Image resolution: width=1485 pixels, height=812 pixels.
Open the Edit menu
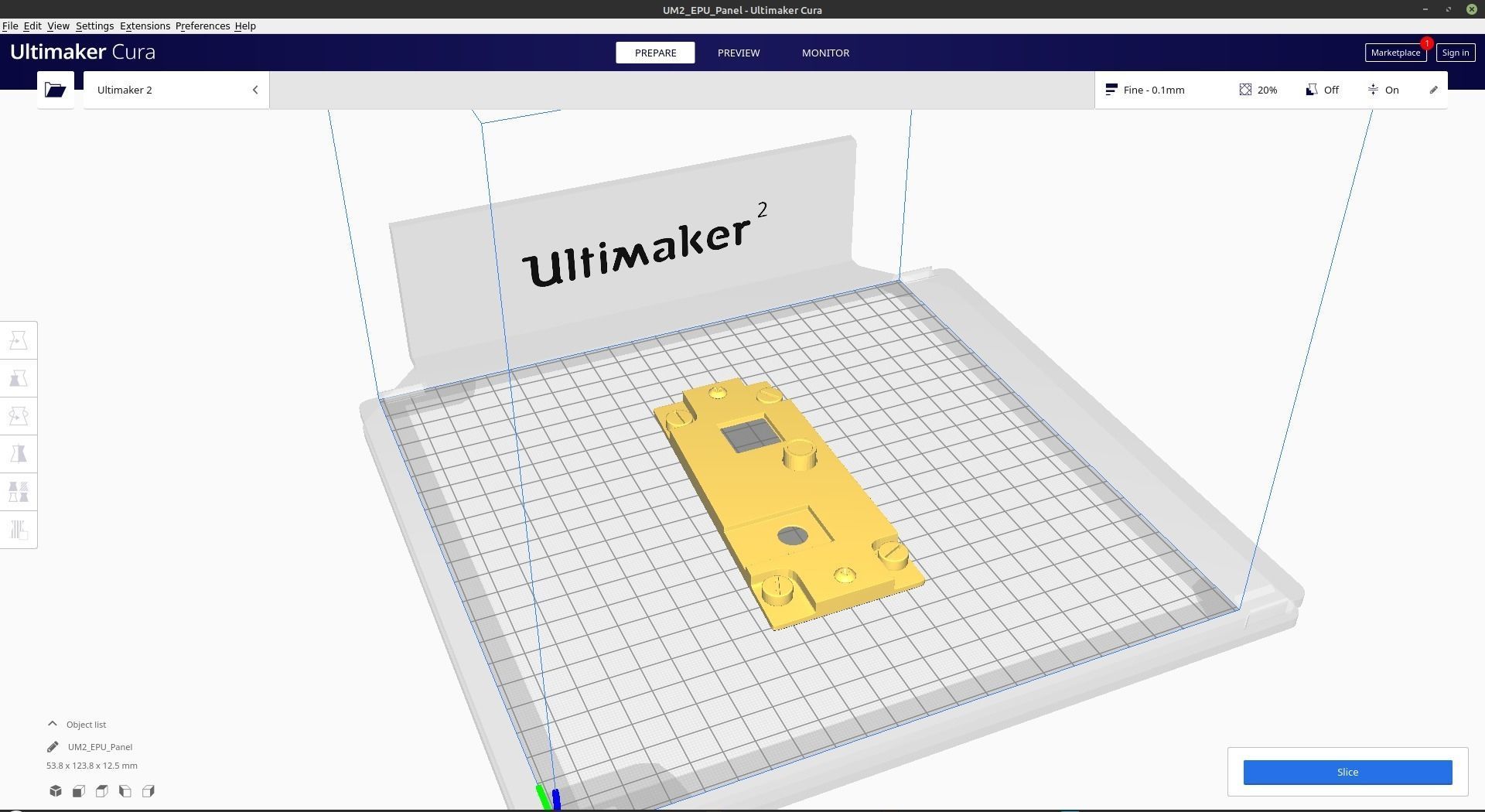point(32,26)
